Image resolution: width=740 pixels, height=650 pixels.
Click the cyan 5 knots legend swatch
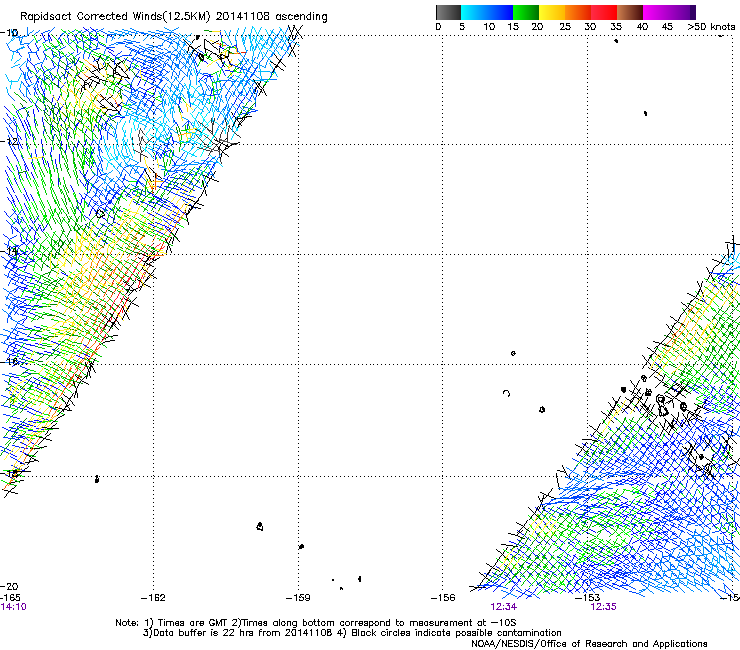[x=474, y=12]
